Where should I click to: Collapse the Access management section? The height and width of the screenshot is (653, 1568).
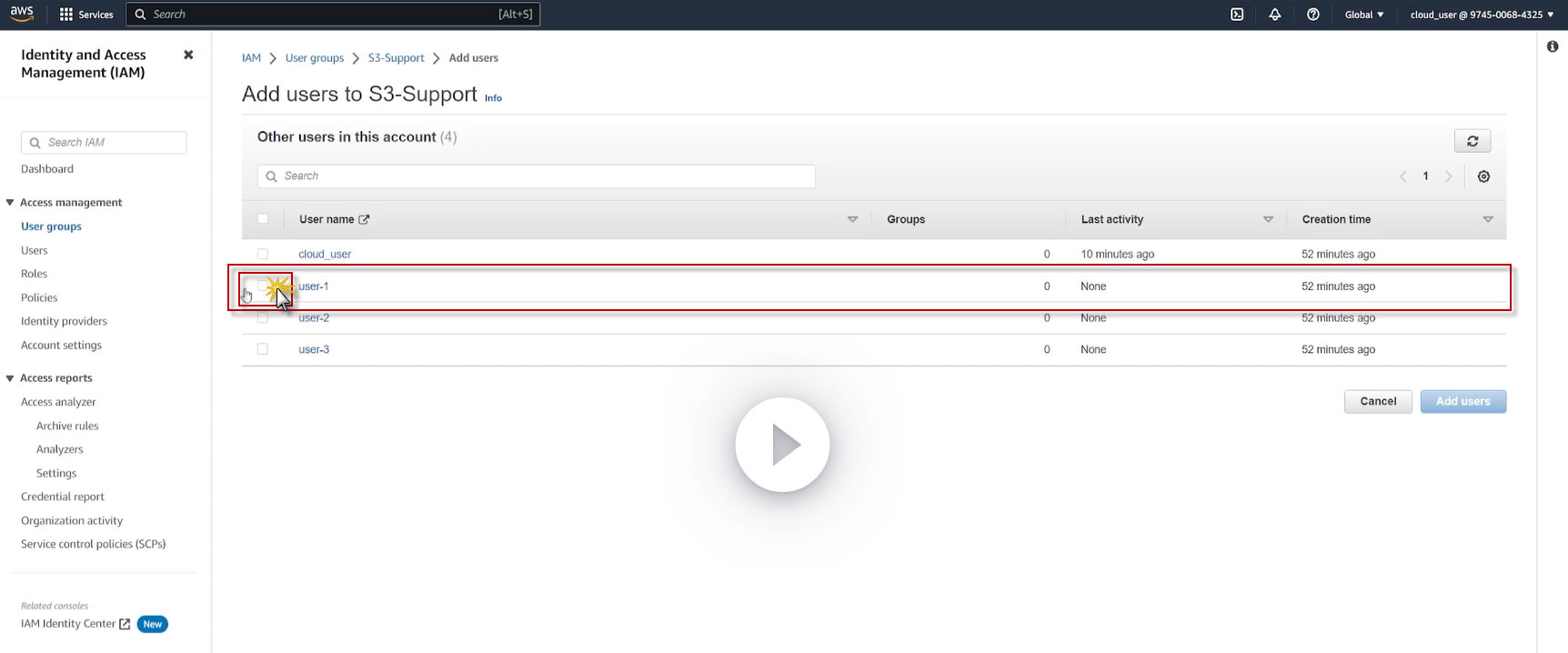pyautogui.click(x=10, y=202)
